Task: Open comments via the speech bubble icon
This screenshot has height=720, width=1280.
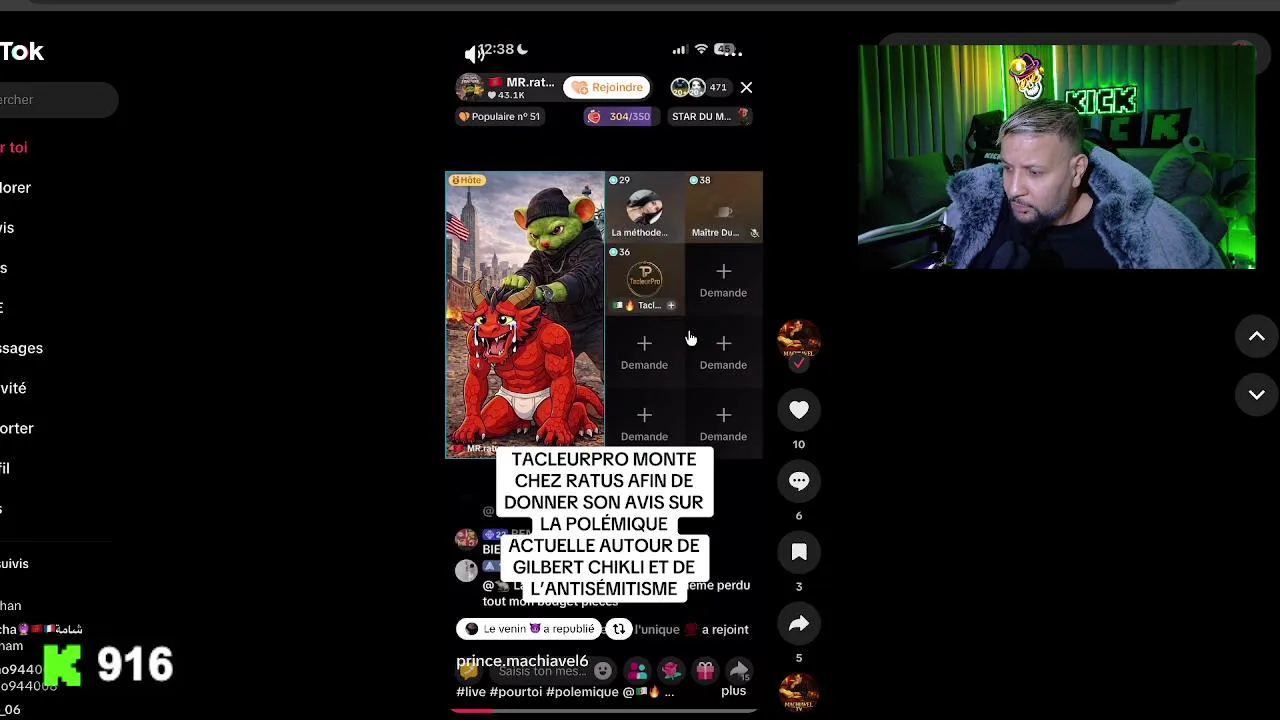Action: (798, 481)
